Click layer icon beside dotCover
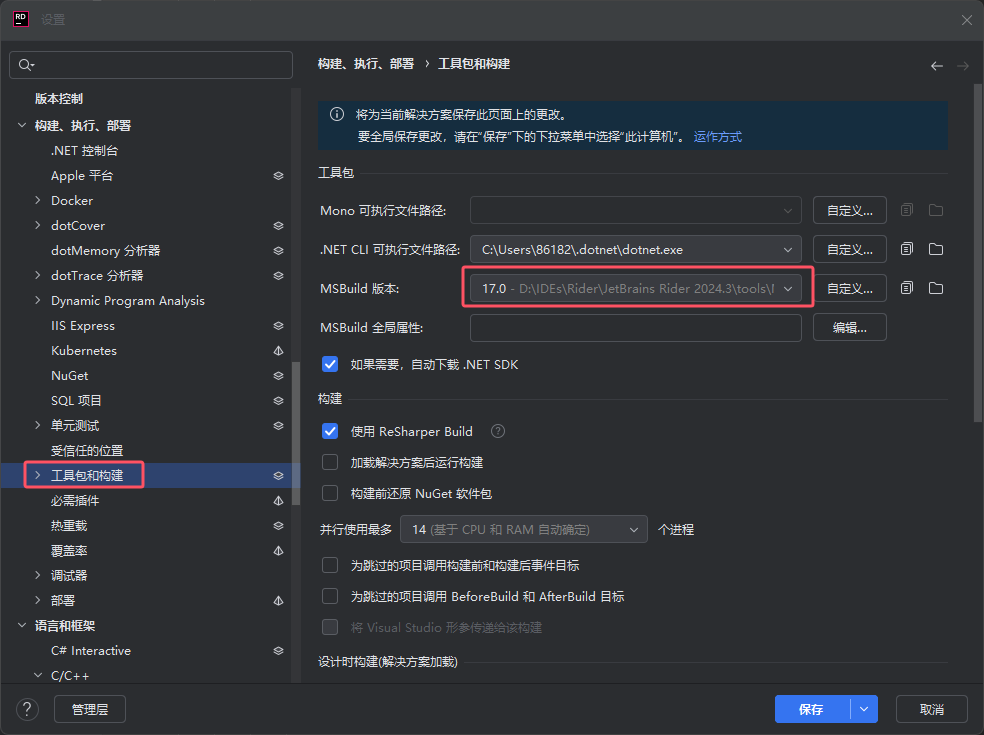This screenshot has width=984, height=735. coord(278,225)
